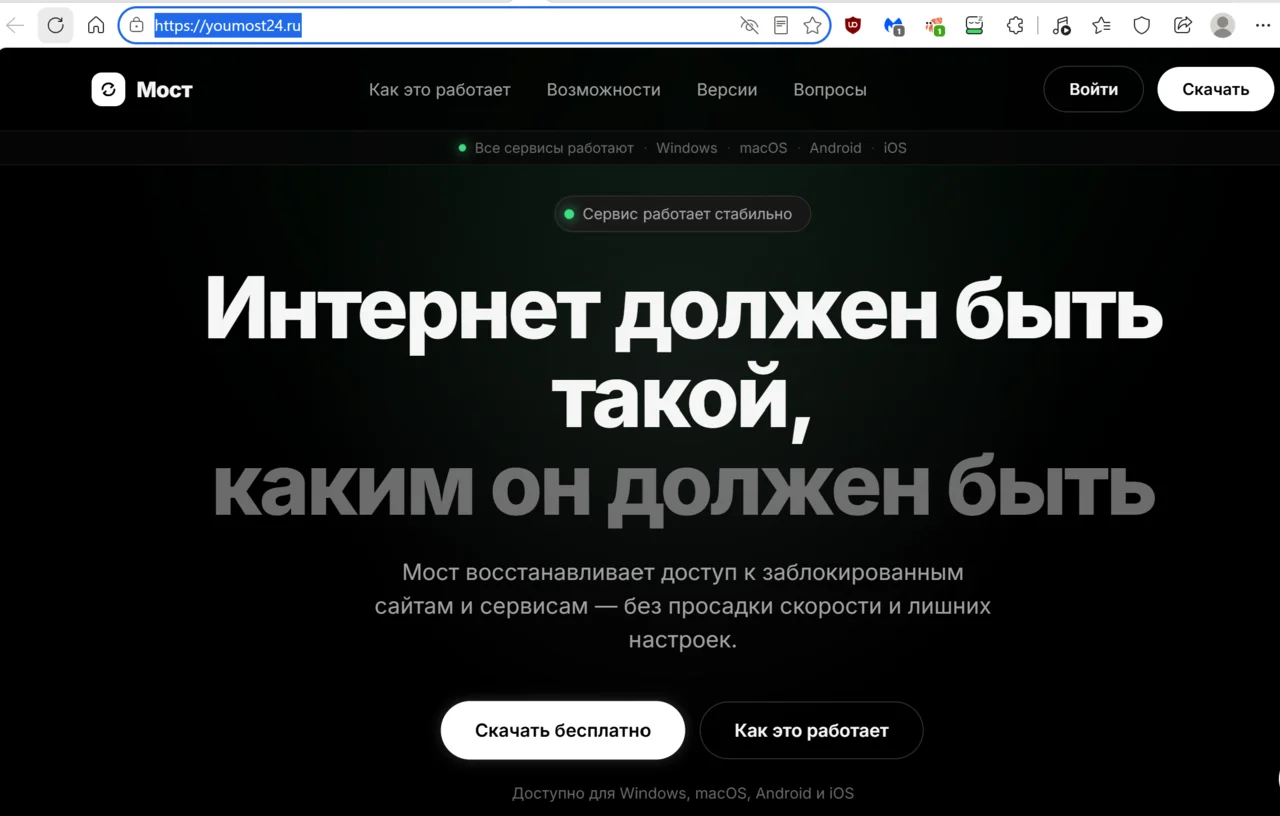Image resolution: width=1280 pixels, height=816 pixels.
Task: Click the iOS link in status bar
Action: (895, 148)
